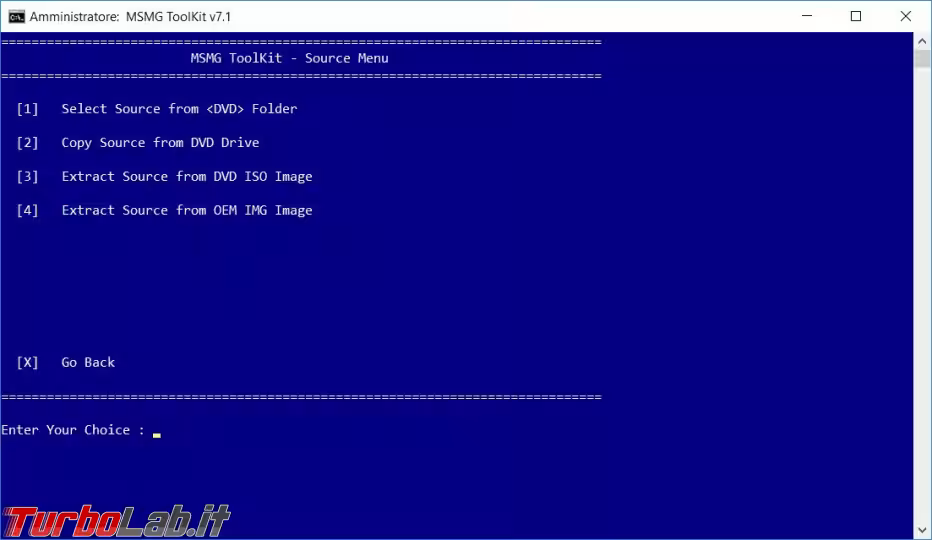Click the 'MSMG ToolKit - Source Menu' heading

[x=289, y=58]
